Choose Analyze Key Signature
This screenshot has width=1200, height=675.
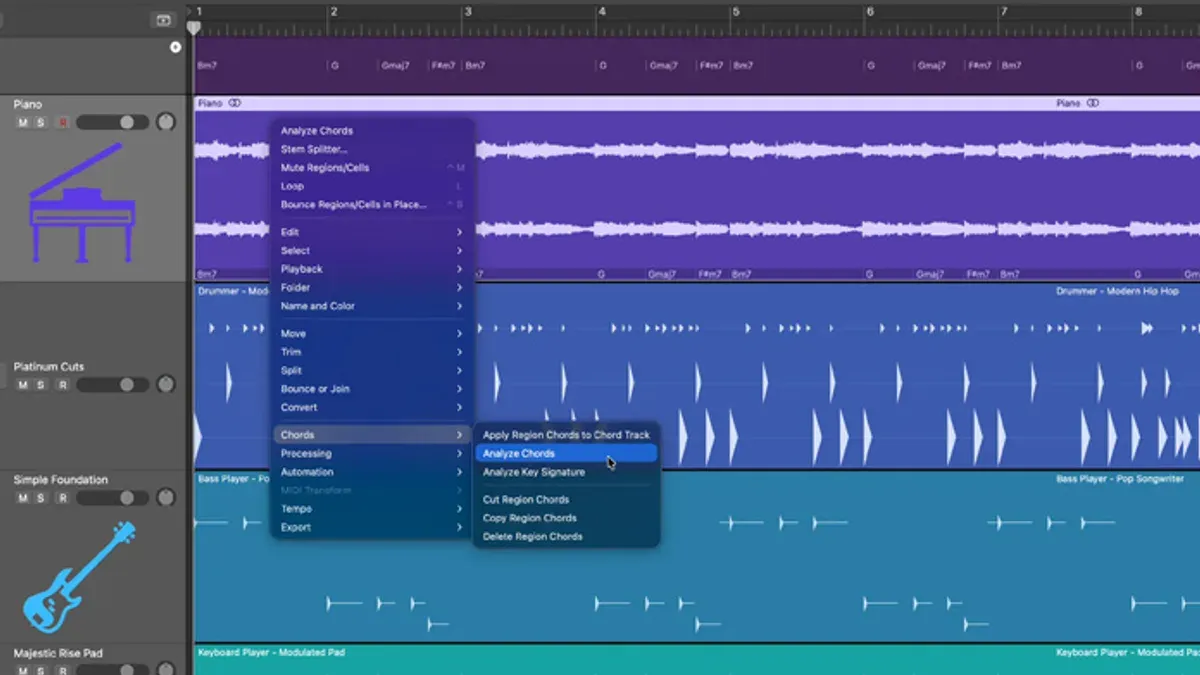[x=566, y=472]
